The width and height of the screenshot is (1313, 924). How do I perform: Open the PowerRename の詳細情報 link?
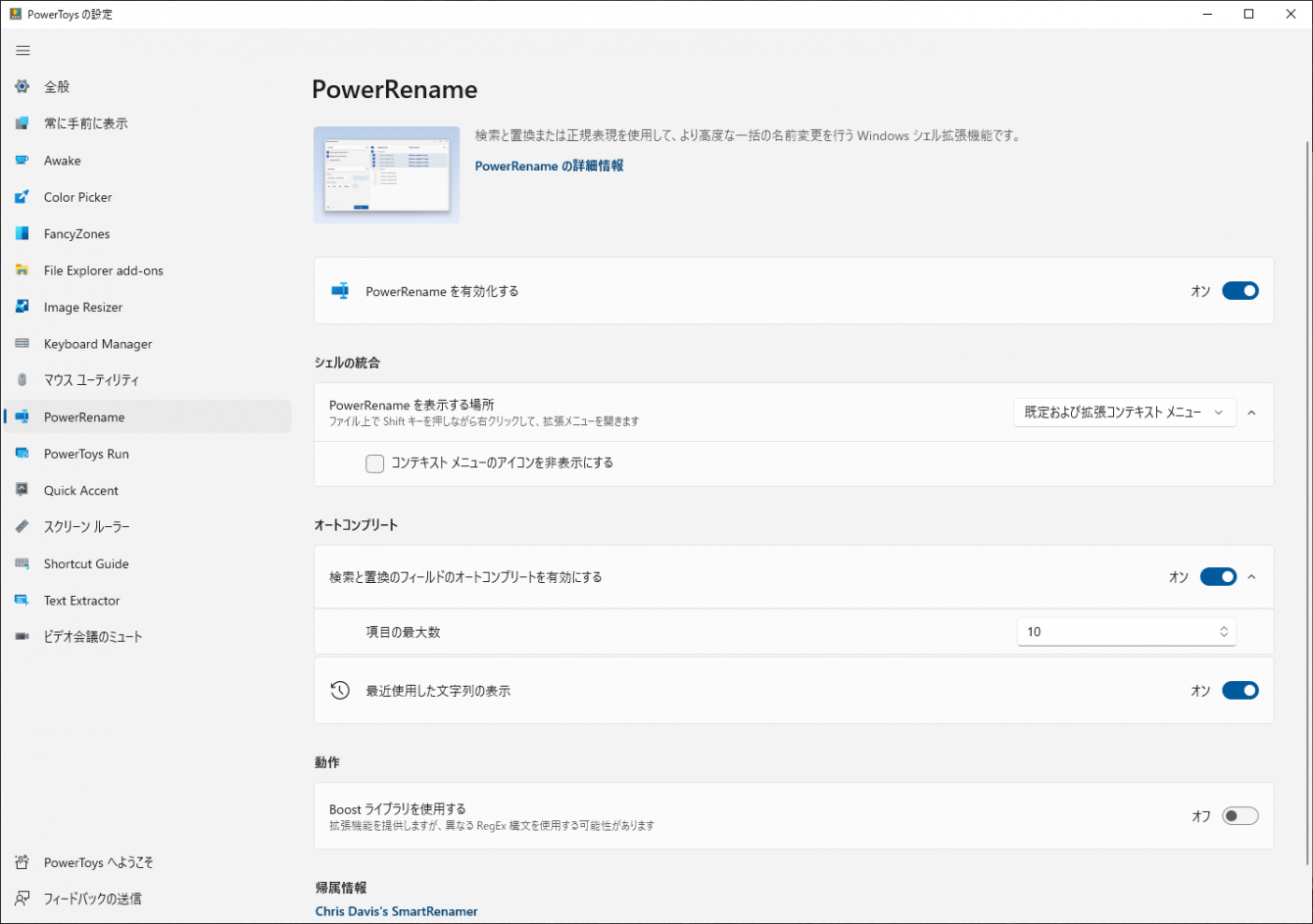[548, 166]
